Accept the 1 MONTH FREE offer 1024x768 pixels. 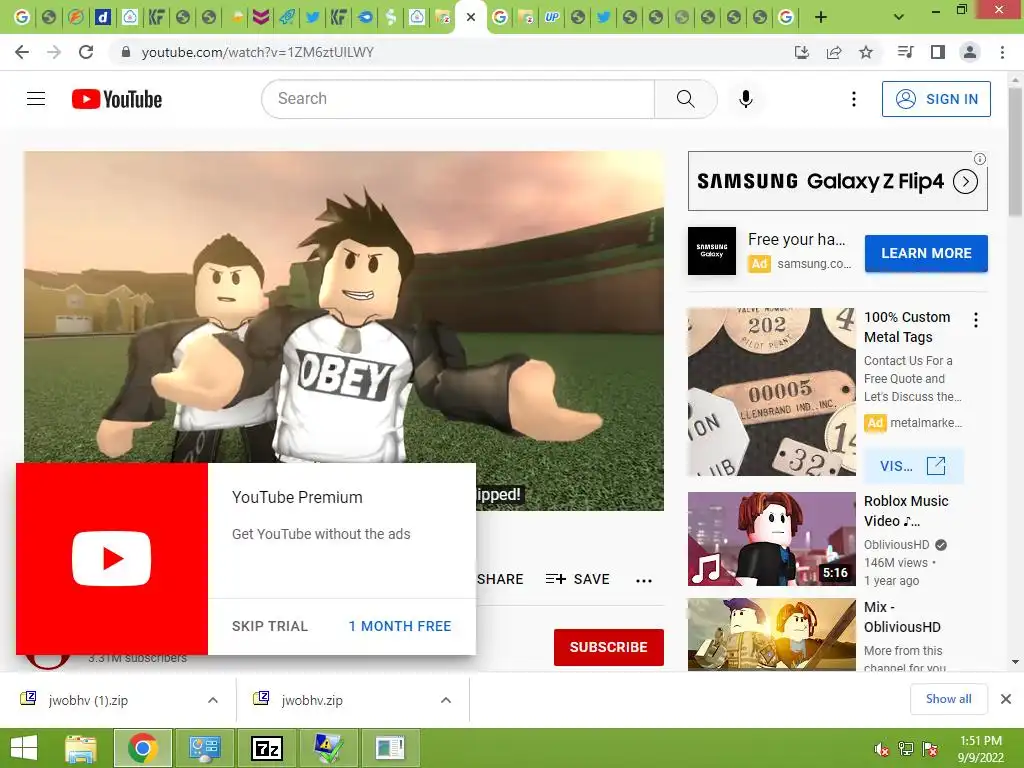(400, 626)
